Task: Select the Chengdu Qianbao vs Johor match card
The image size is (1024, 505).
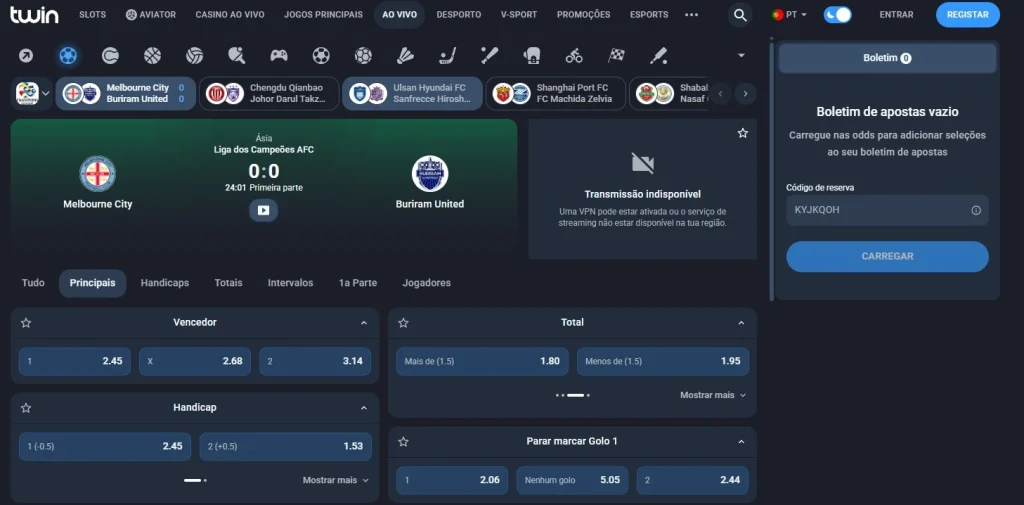Action: tap(269, 93)
